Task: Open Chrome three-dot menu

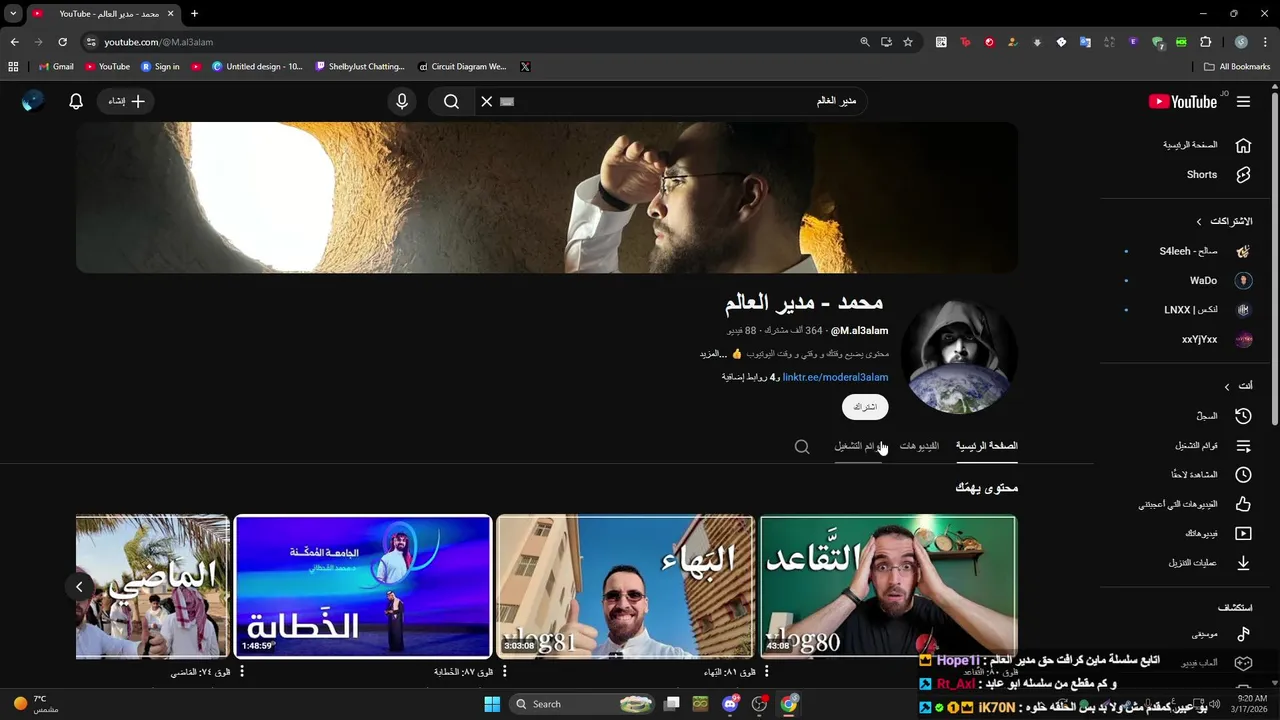Action: (x=1266, y=42)
